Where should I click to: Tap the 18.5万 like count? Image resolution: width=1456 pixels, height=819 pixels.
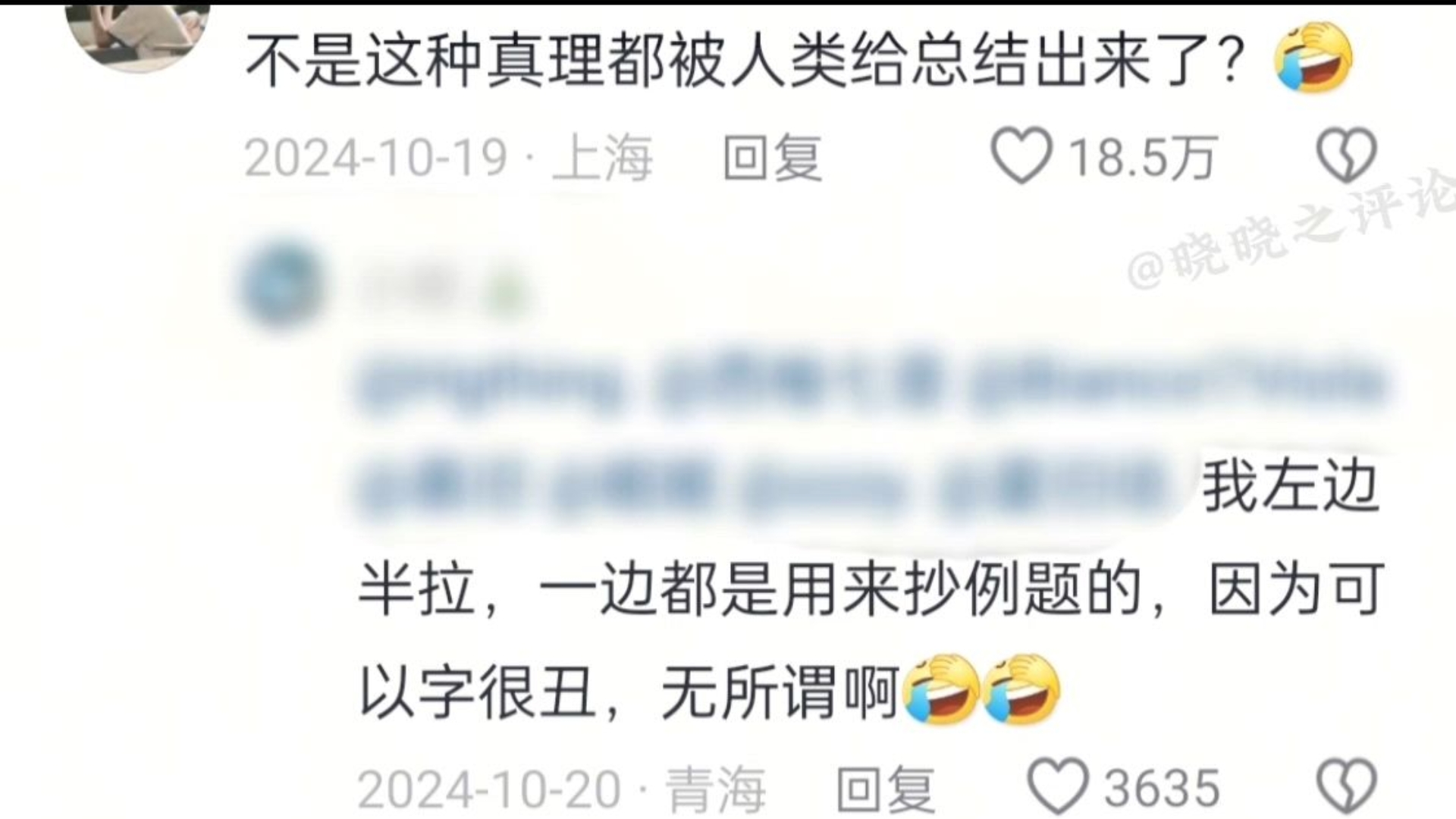tap(1142, 158)
